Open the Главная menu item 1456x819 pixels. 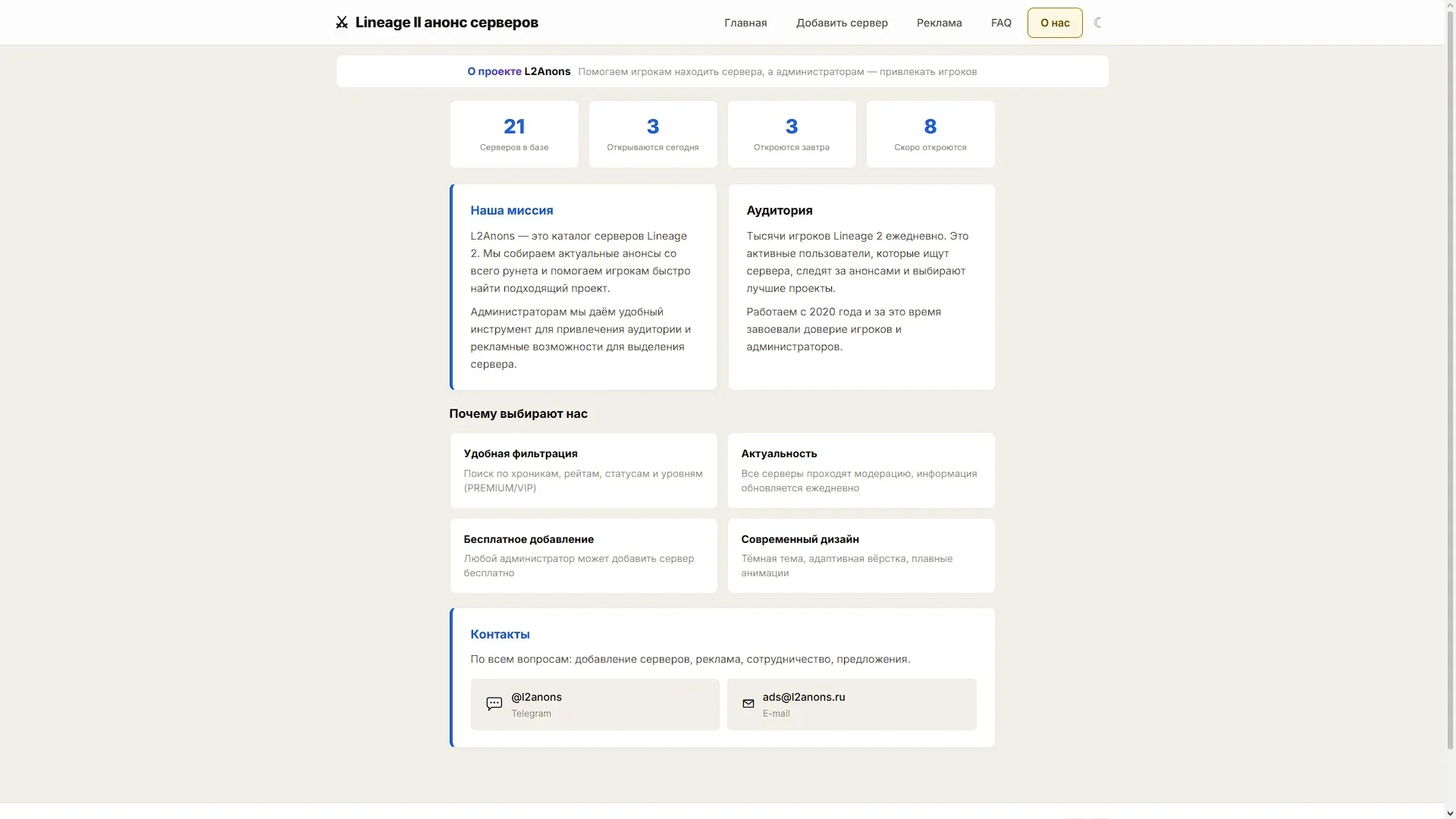745,23
